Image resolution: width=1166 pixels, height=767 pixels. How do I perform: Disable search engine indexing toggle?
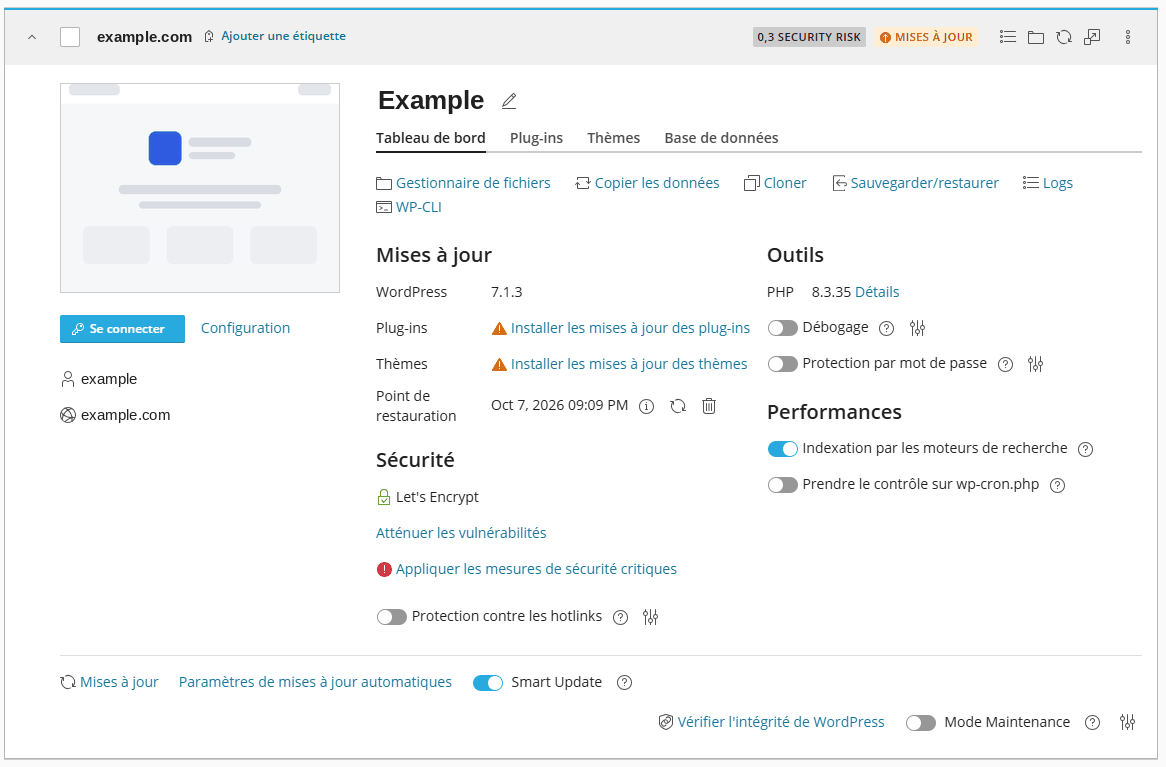[782, 449]
